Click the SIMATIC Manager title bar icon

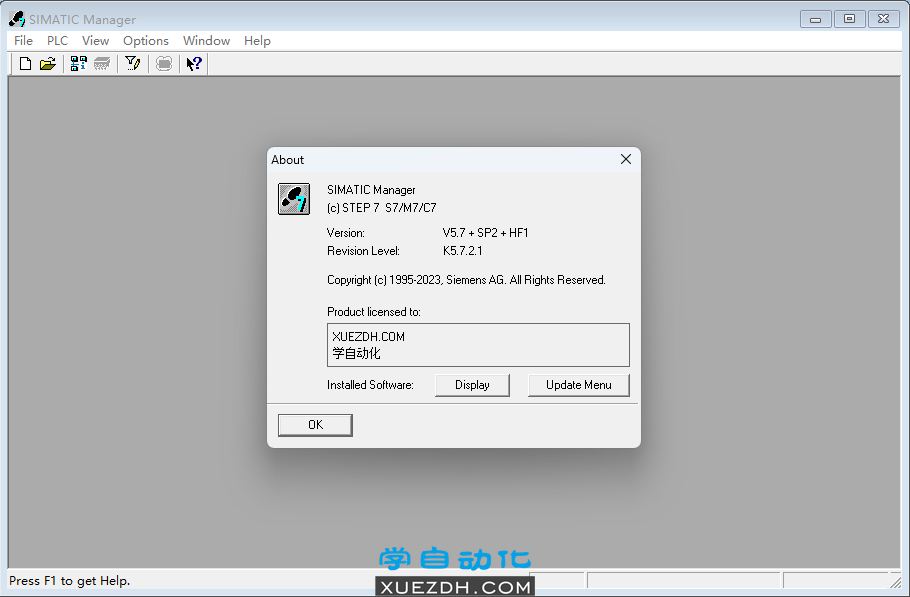pos(17,19)
